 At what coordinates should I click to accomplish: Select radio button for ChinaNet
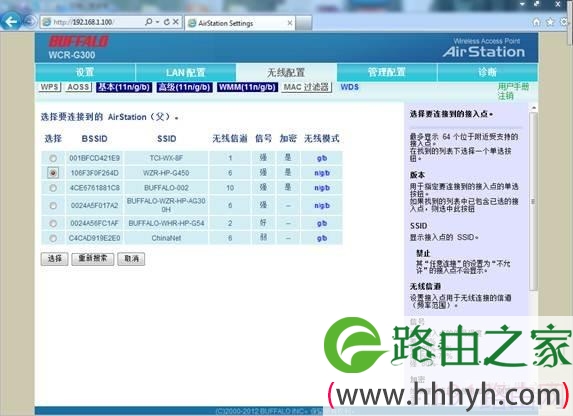pyautogui.click(x=53, y=238)
